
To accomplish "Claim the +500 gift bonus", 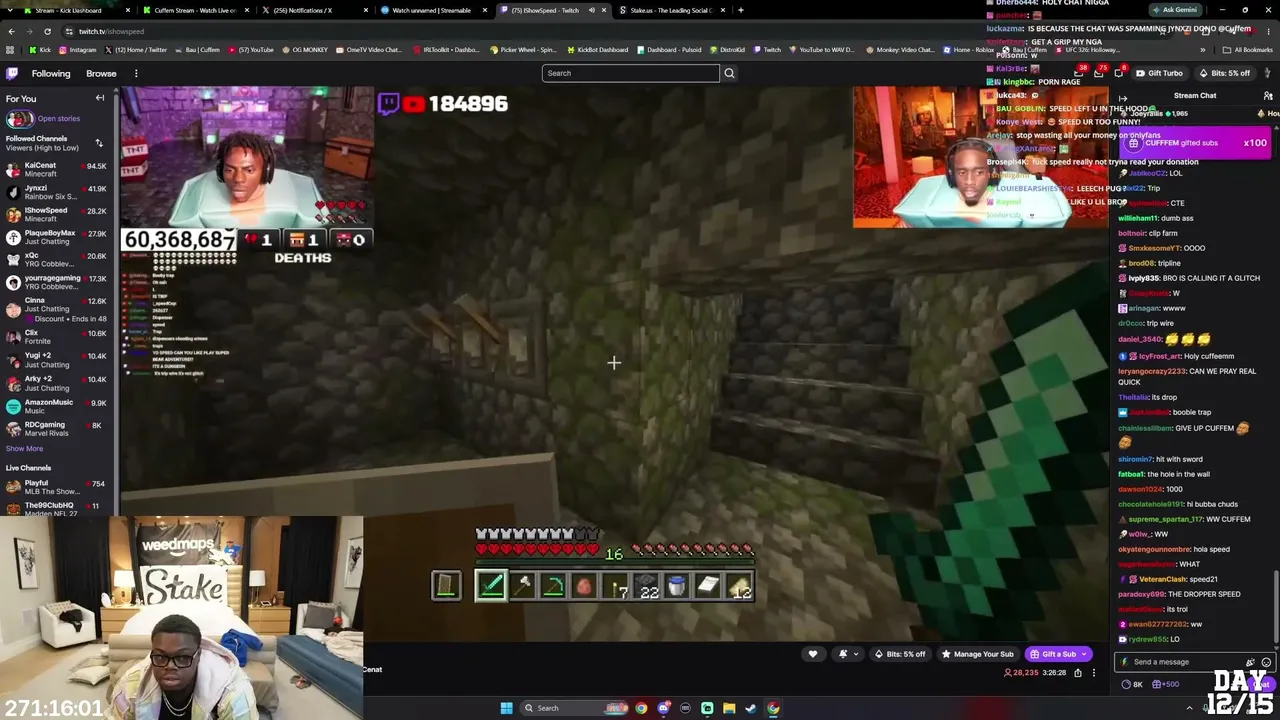I will pos(1166,684).
